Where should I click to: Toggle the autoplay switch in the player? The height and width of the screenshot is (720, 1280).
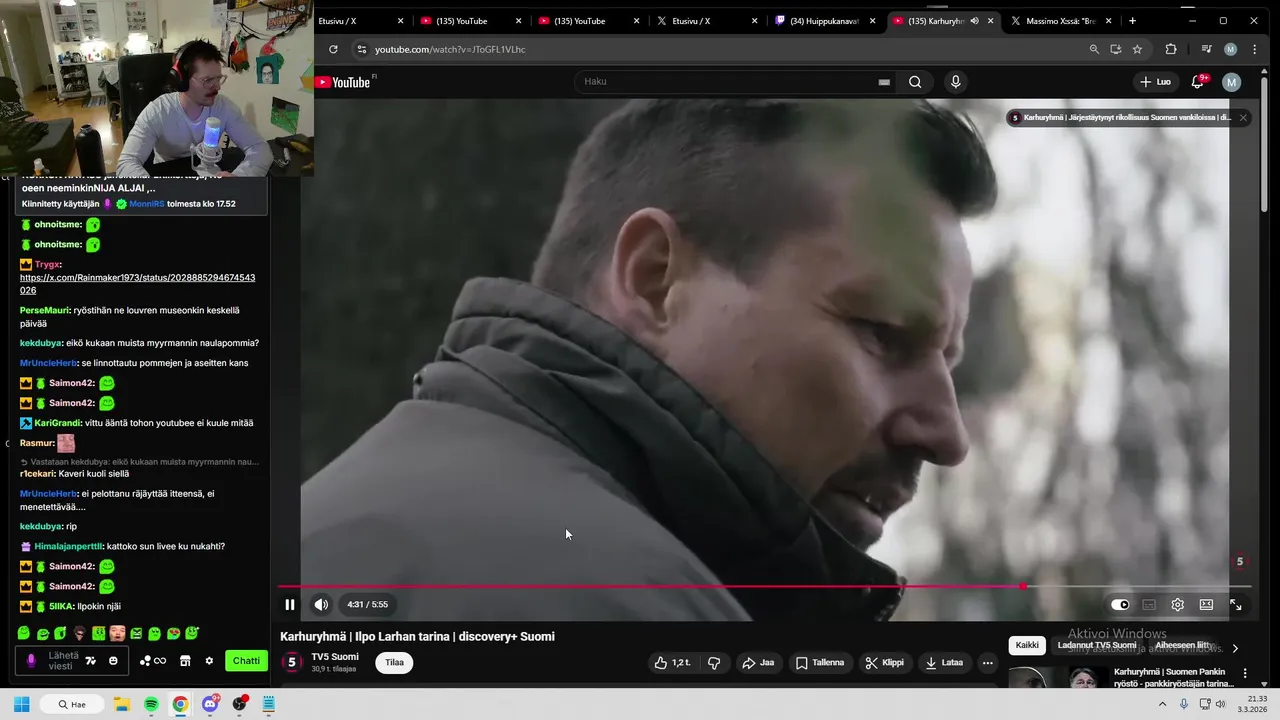(1120, 604)
